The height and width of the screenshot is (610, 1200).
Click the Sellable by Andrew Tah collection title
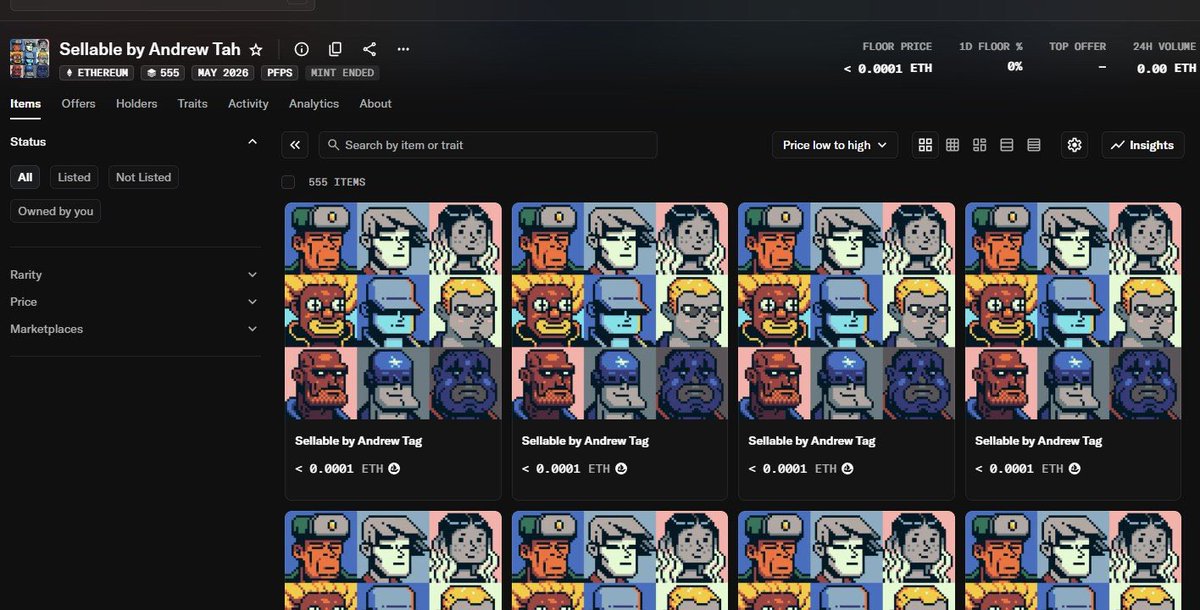pos(150,49)
